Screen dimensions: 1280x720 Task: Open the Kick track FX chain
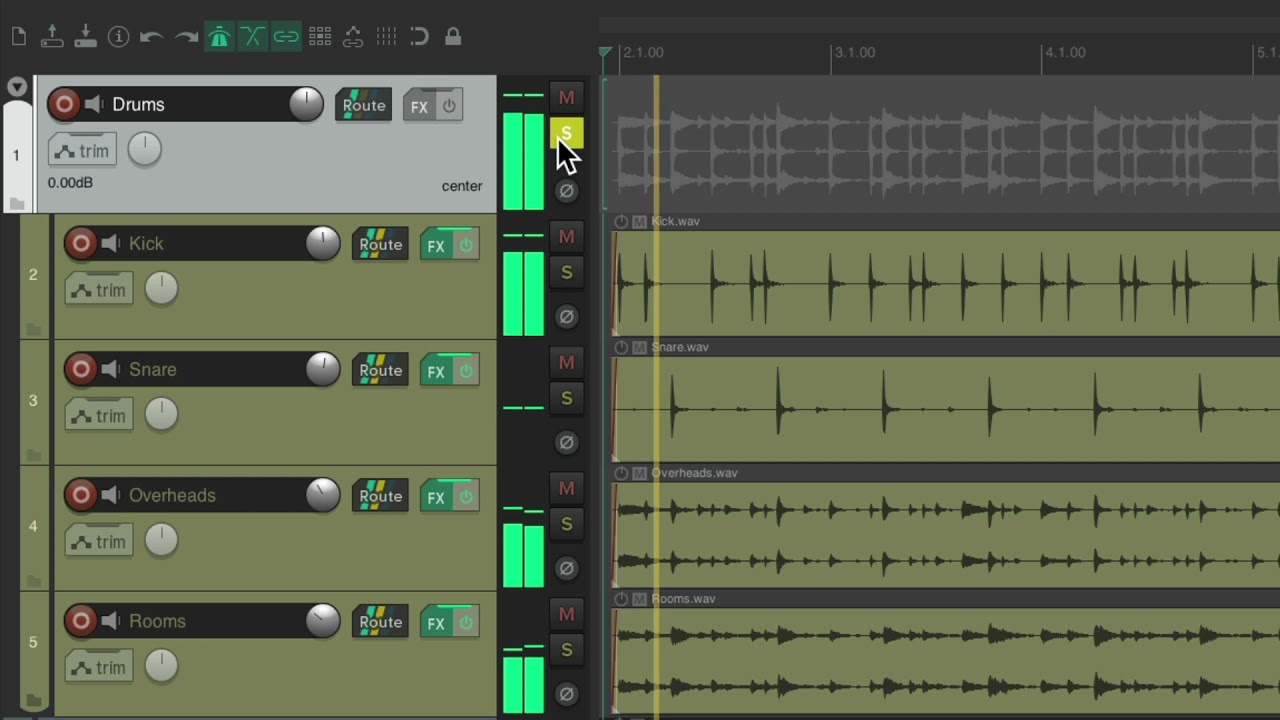coord(436,245)
